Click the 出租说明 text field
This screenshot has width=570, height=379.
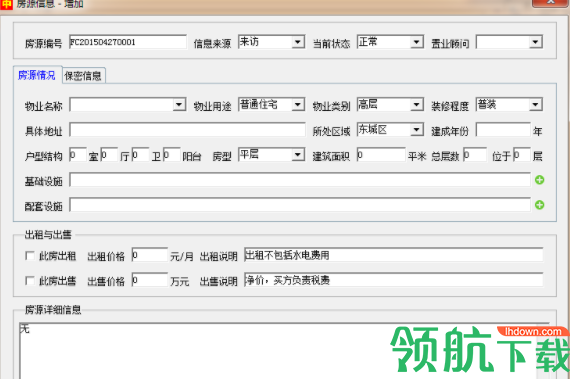click(394, 255)
